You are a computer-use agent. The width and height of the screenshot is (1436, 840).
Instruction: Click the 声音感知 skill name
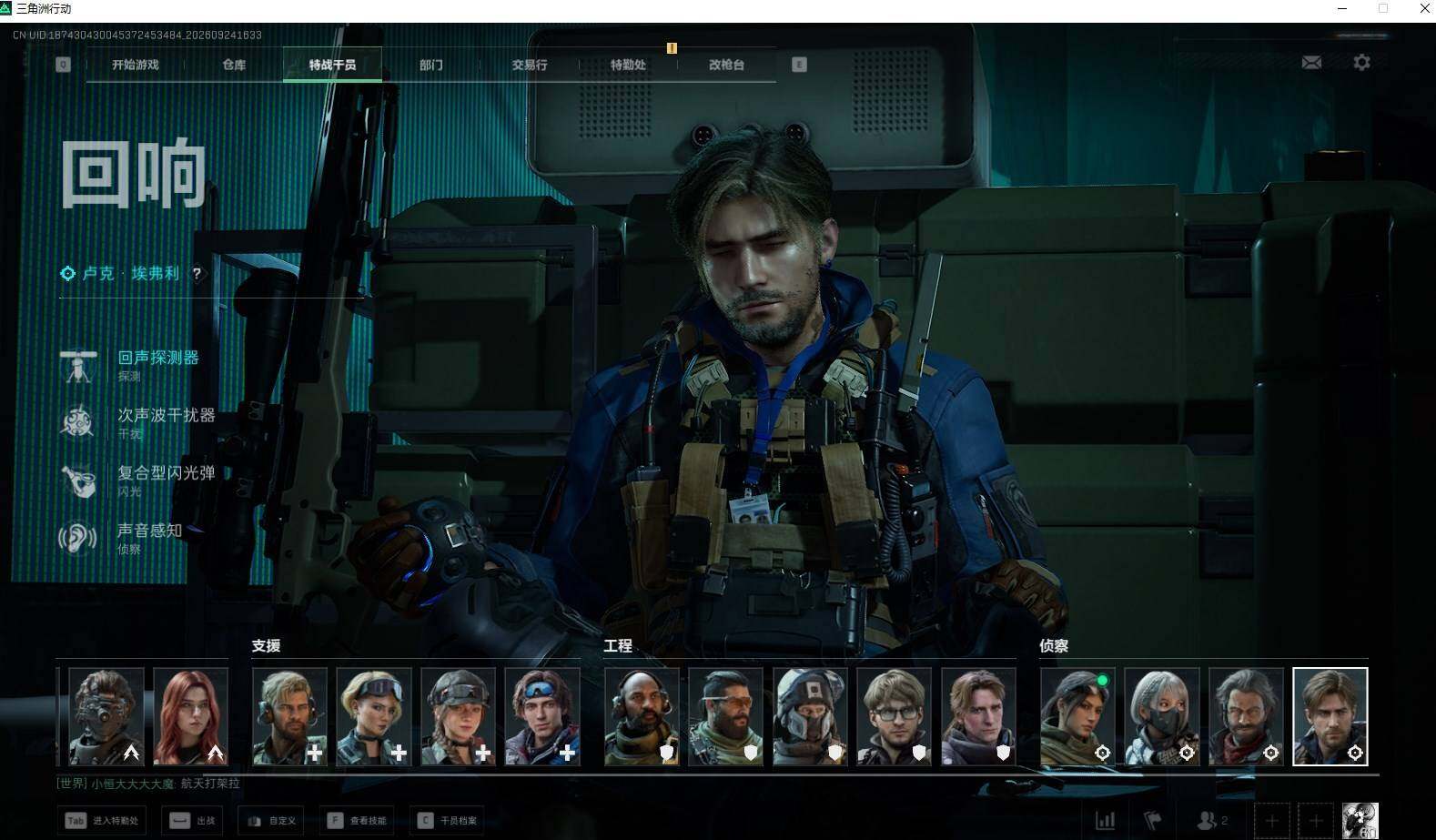150,530
